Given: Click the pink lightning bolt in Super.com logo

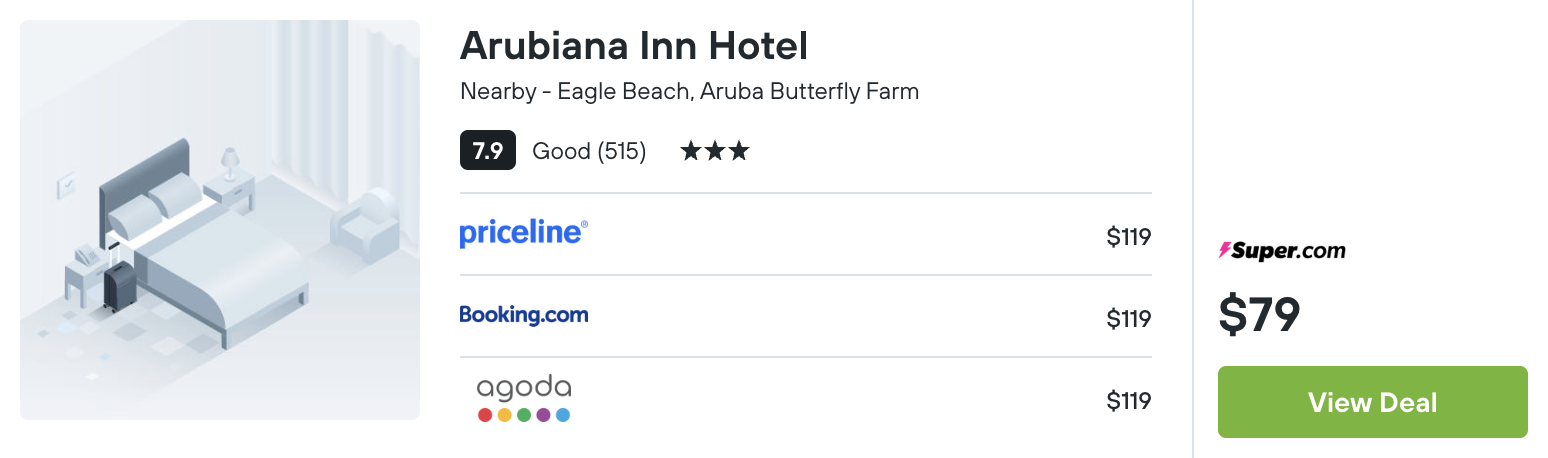Looking at the screenshot, I should point(1224,251).
